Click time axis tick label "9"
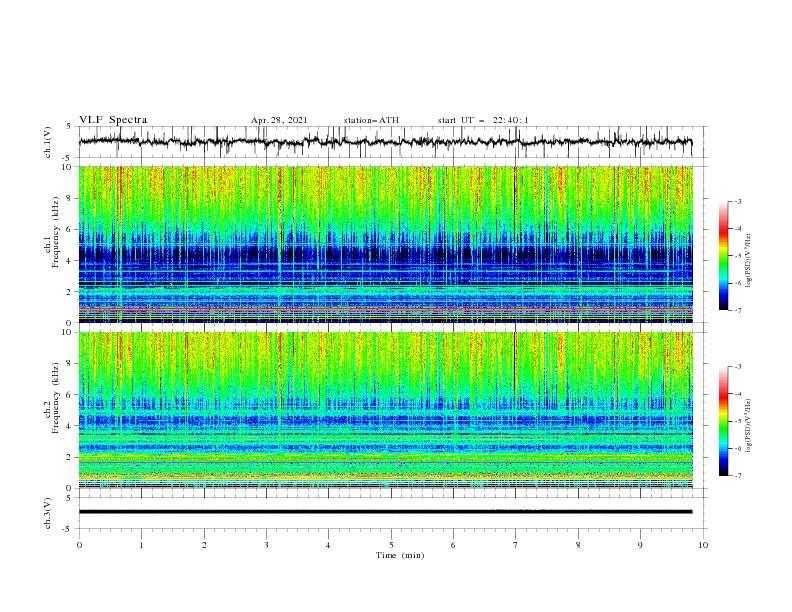This screenshot has width=792, height=612. (x=640, y=545)
